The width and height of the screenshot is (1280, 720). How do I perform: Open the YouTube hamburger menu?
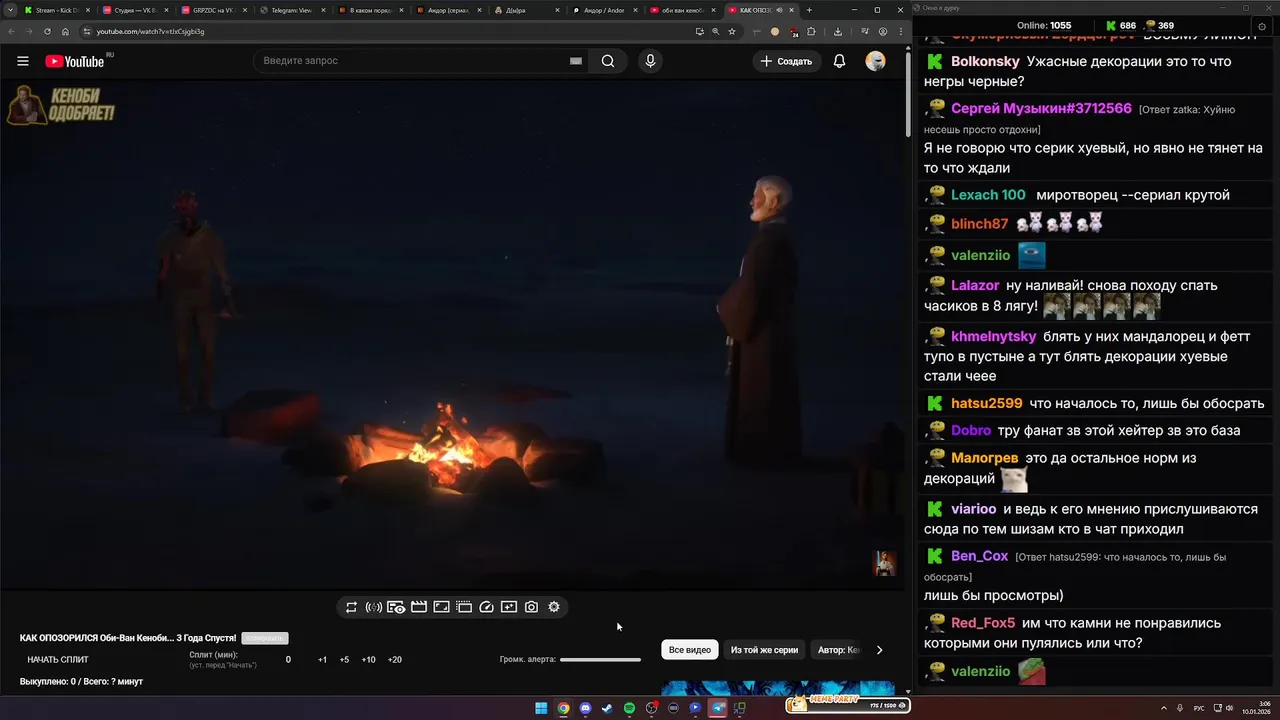23,61
